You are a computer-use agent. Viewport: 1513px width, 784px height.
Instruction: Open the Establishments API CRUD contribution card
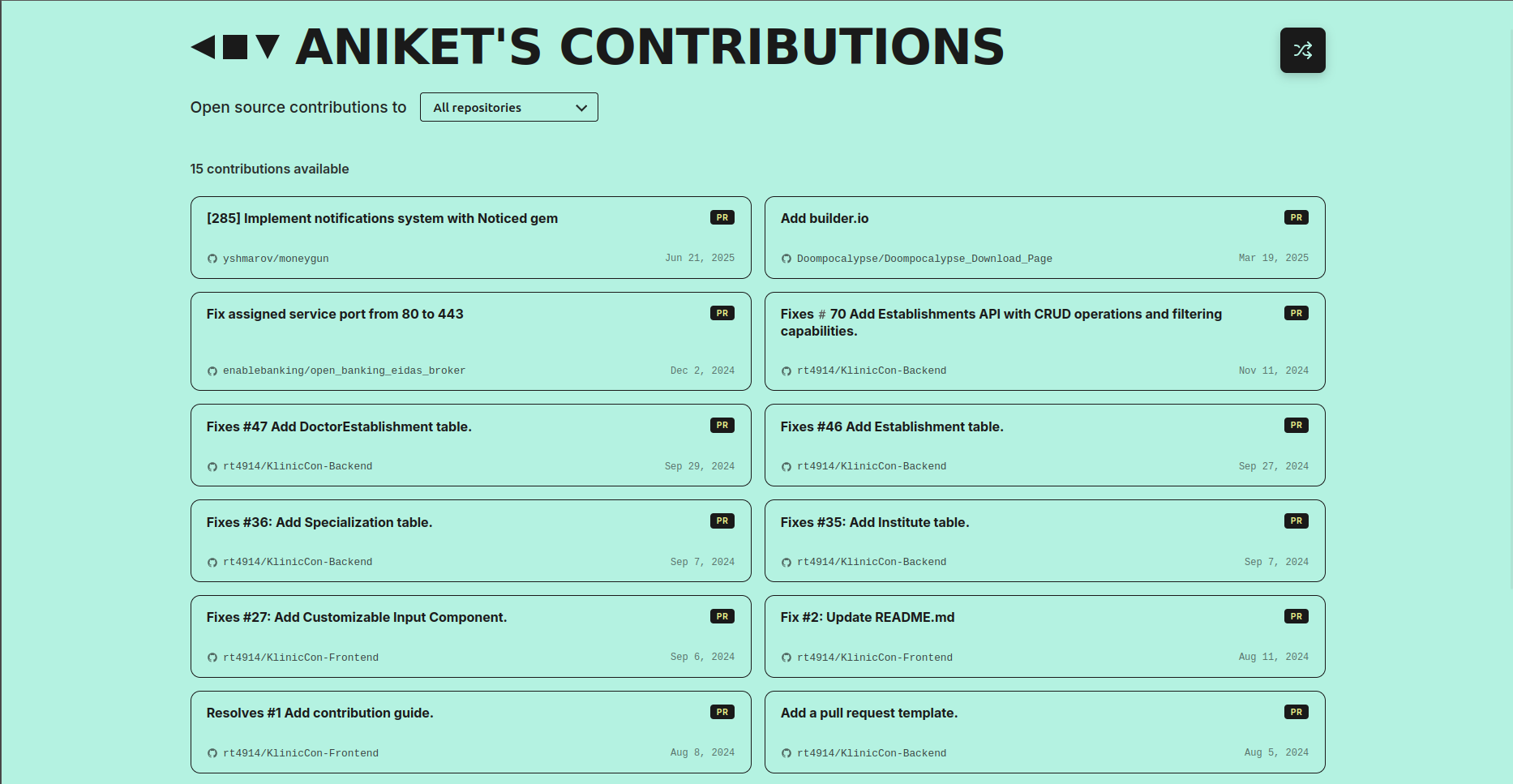pos(1044,341)
